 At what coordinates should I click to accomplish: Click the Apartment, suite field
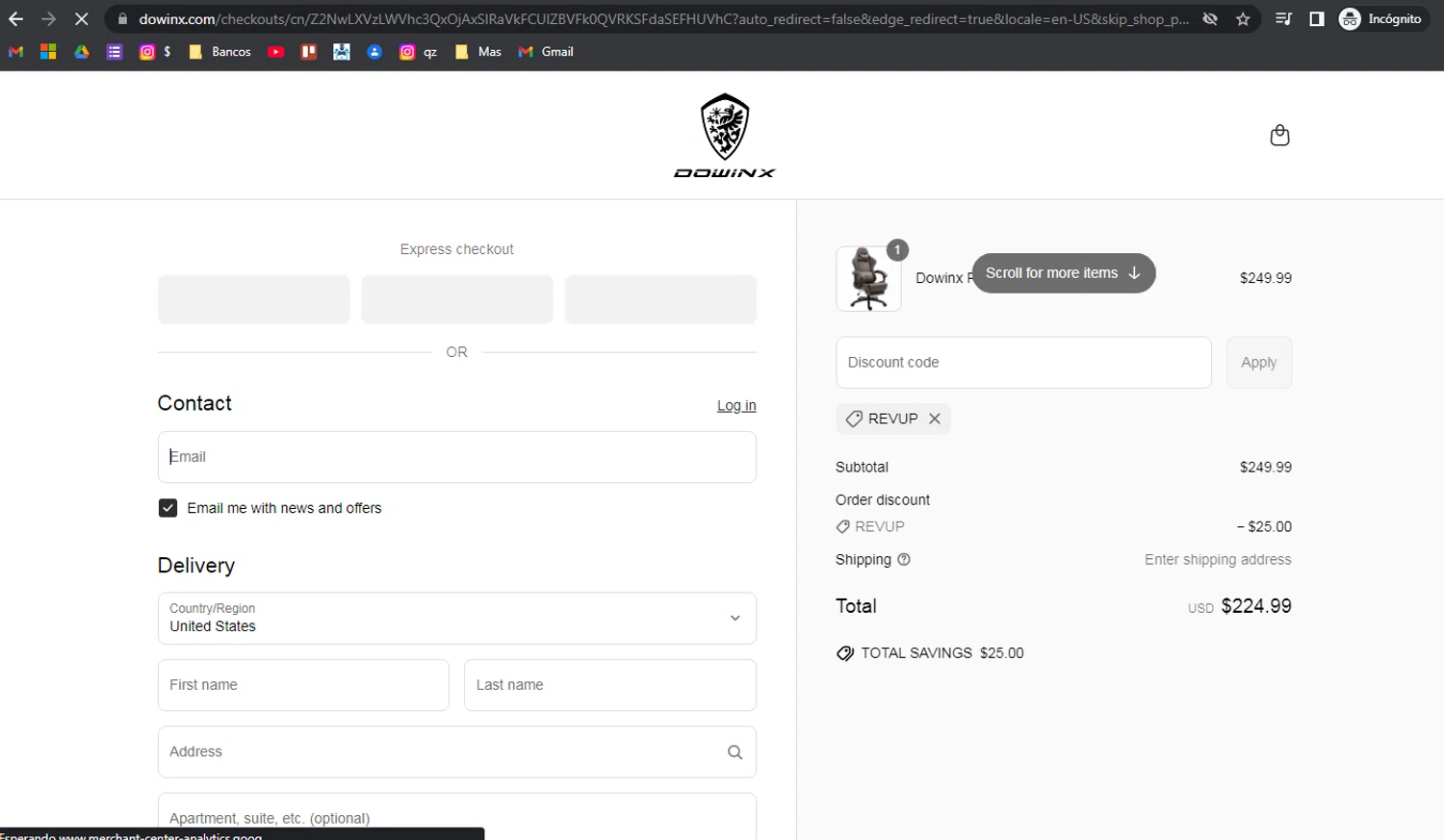[457, 817]
